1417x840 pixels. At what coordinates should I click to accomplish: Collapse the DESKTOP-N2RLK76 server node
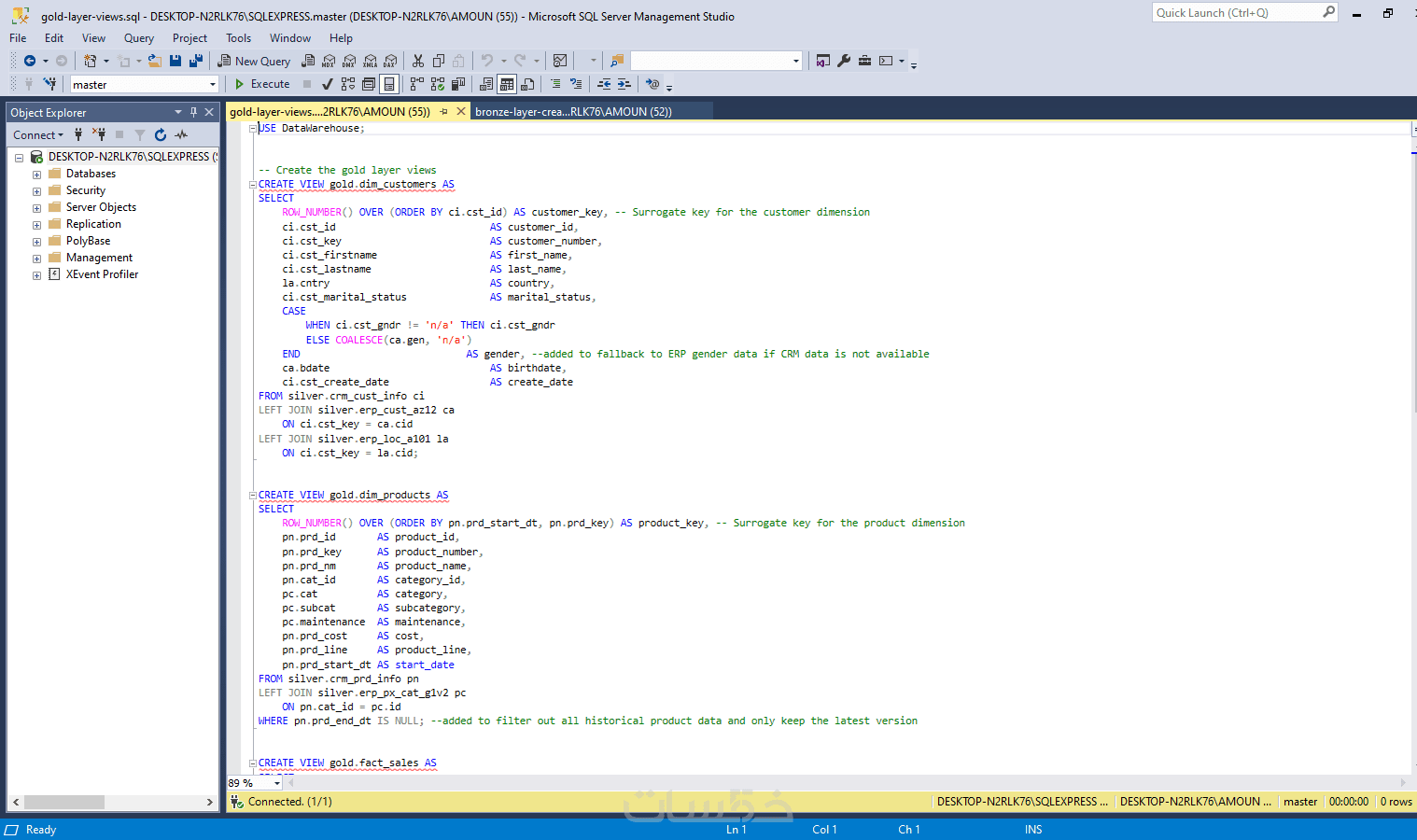pyautogui.click(x=19, y=158)
